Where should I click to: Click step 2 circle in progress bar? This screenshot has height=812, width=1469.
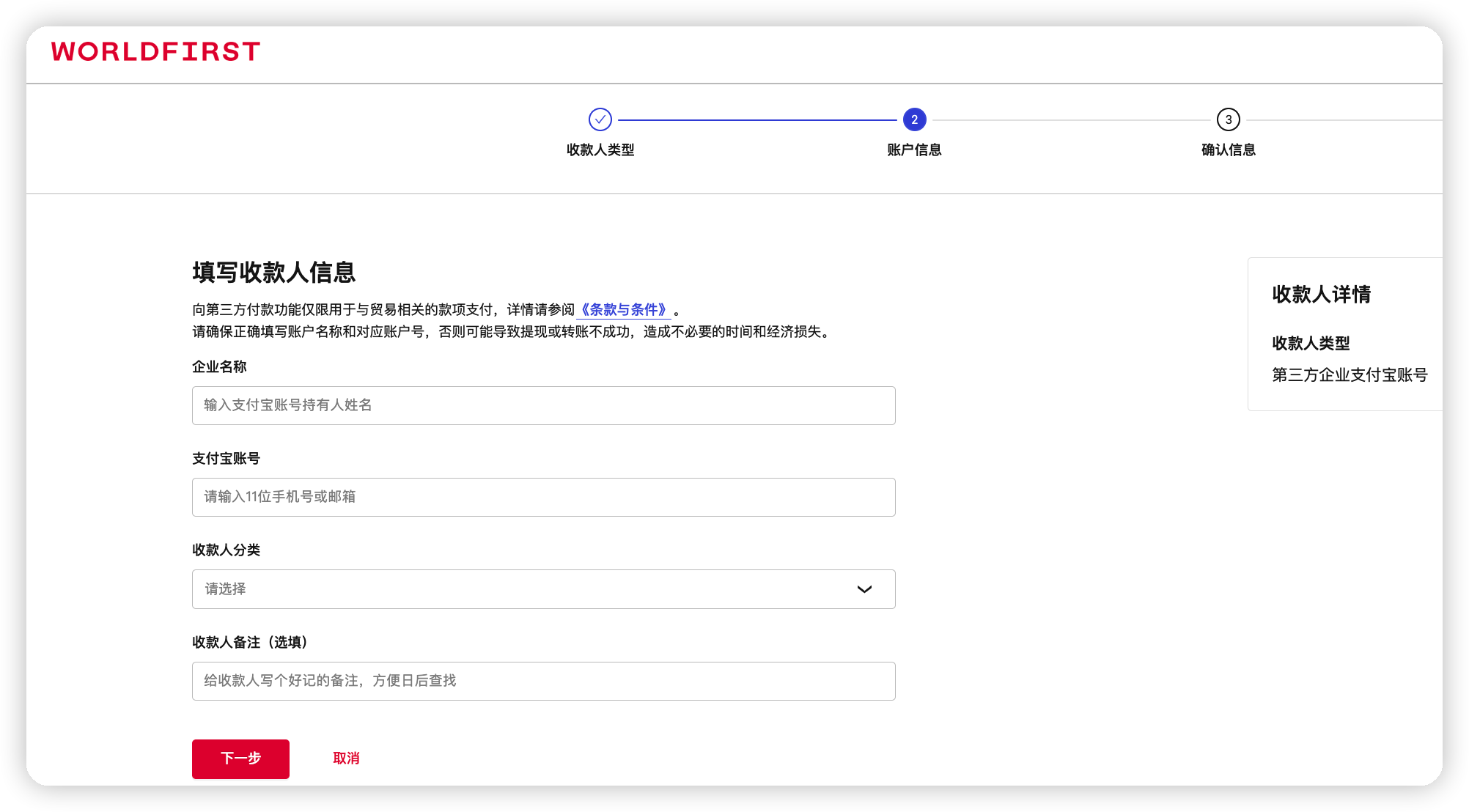(x=914, y=119)
